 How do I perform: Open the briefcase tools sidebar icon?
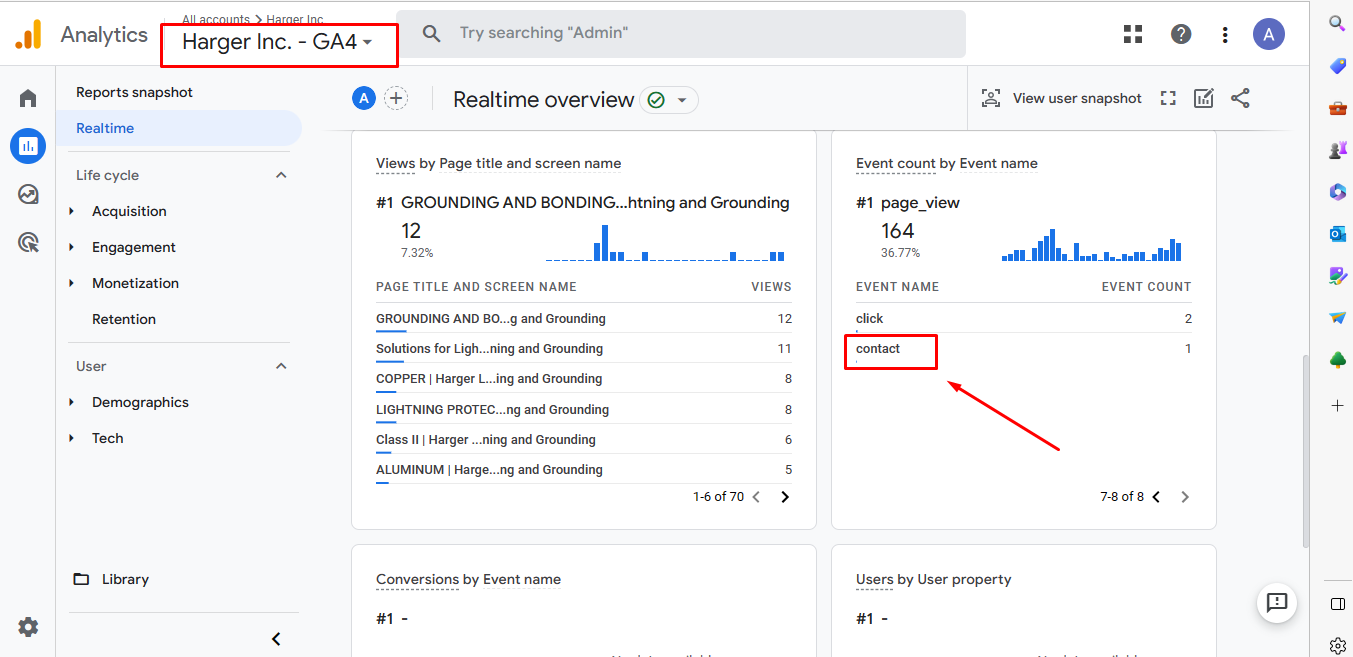[1337, 107]
